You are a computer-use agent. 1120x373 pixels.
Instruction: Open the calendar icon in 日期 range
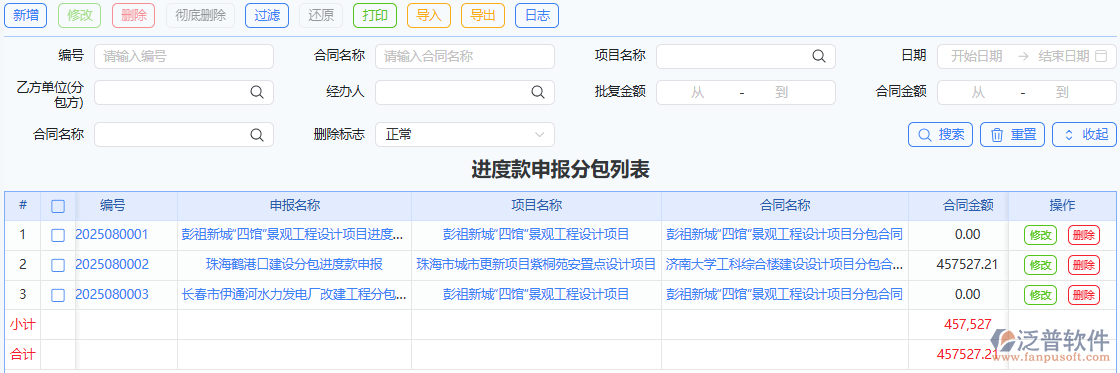pos(1101,56)
